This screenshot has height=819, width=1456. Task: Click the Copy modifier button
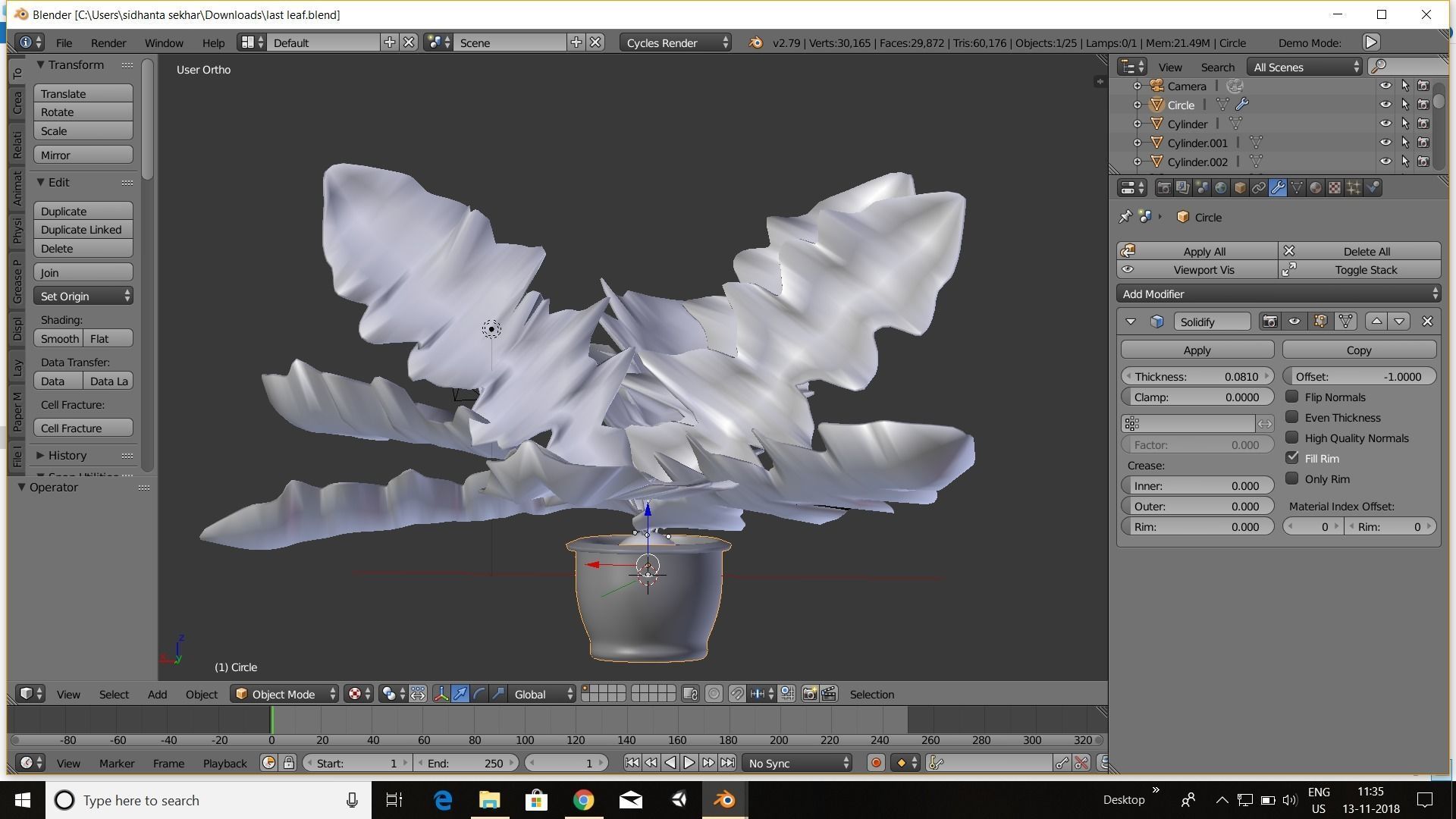click(x=1359, y=350)
